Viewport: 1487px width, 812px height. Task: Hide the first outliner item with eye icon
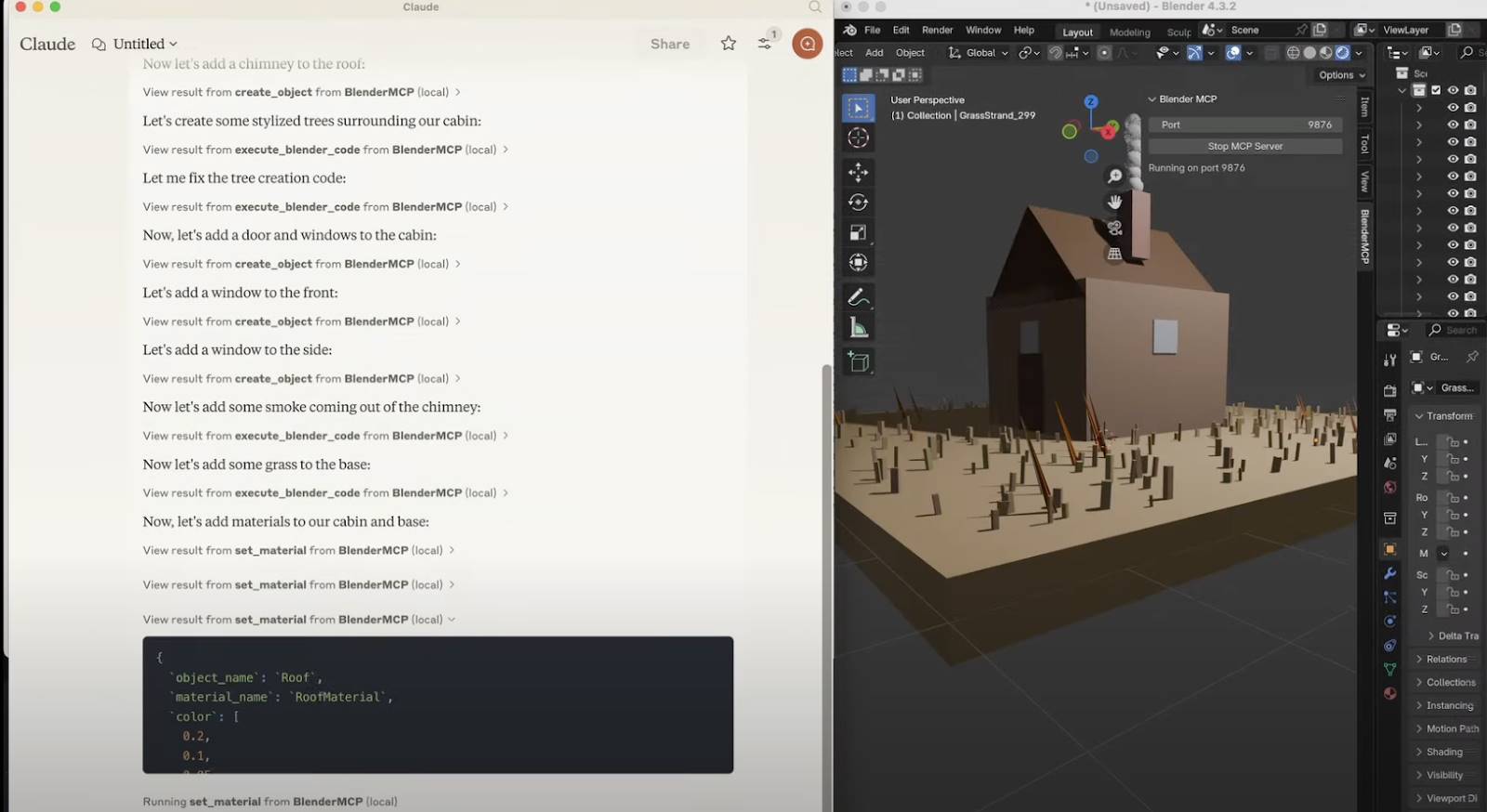coord(1453,108)
